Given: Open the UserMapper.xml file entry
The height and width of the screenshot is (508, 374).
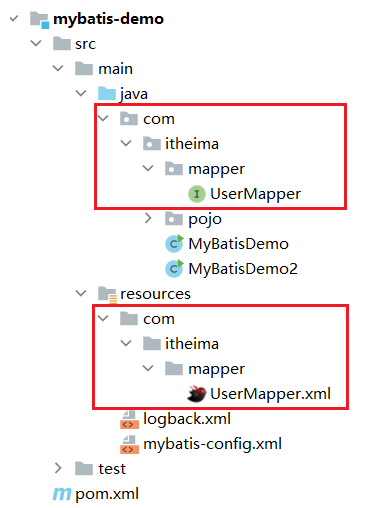Looking at the screenshot, I should click(x=270, y=394).
